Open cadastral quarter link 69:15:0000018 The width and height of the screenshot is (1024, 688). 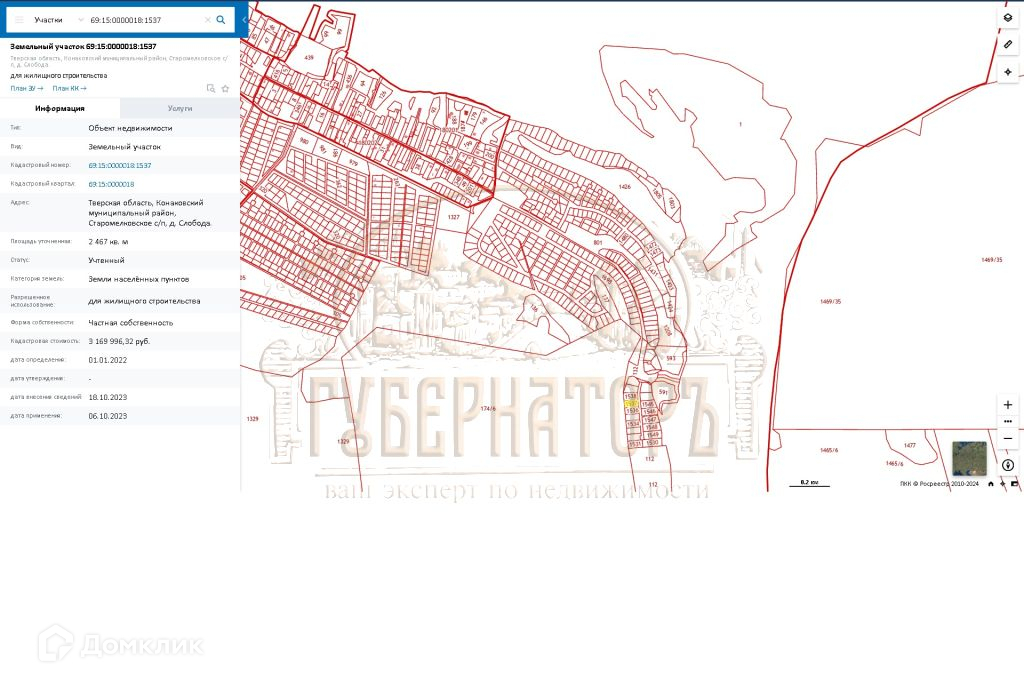pyautogui.click(x=111, y=184)
